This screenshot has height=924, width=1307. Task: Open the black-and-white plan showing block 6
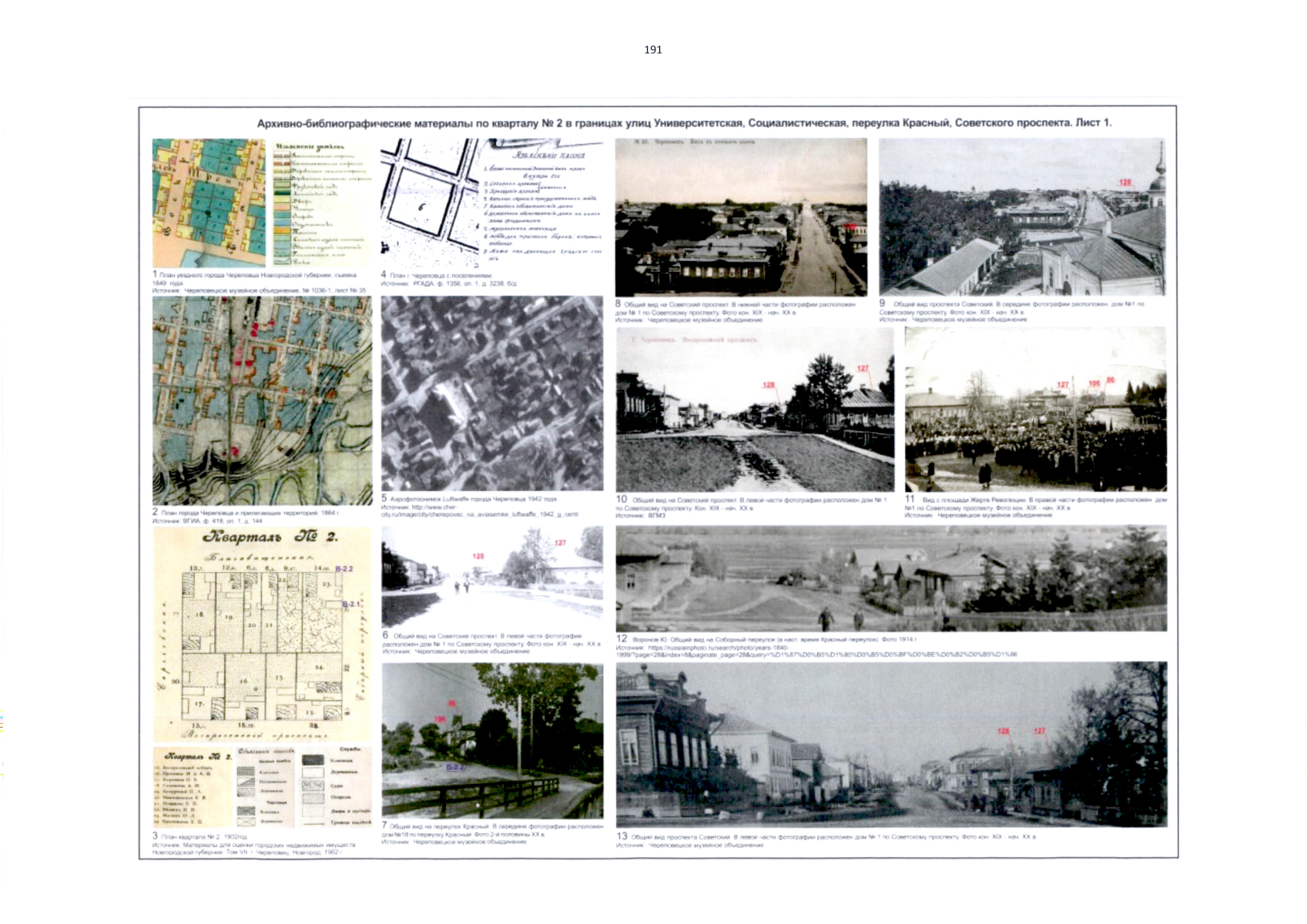click(x=428, y=203)
